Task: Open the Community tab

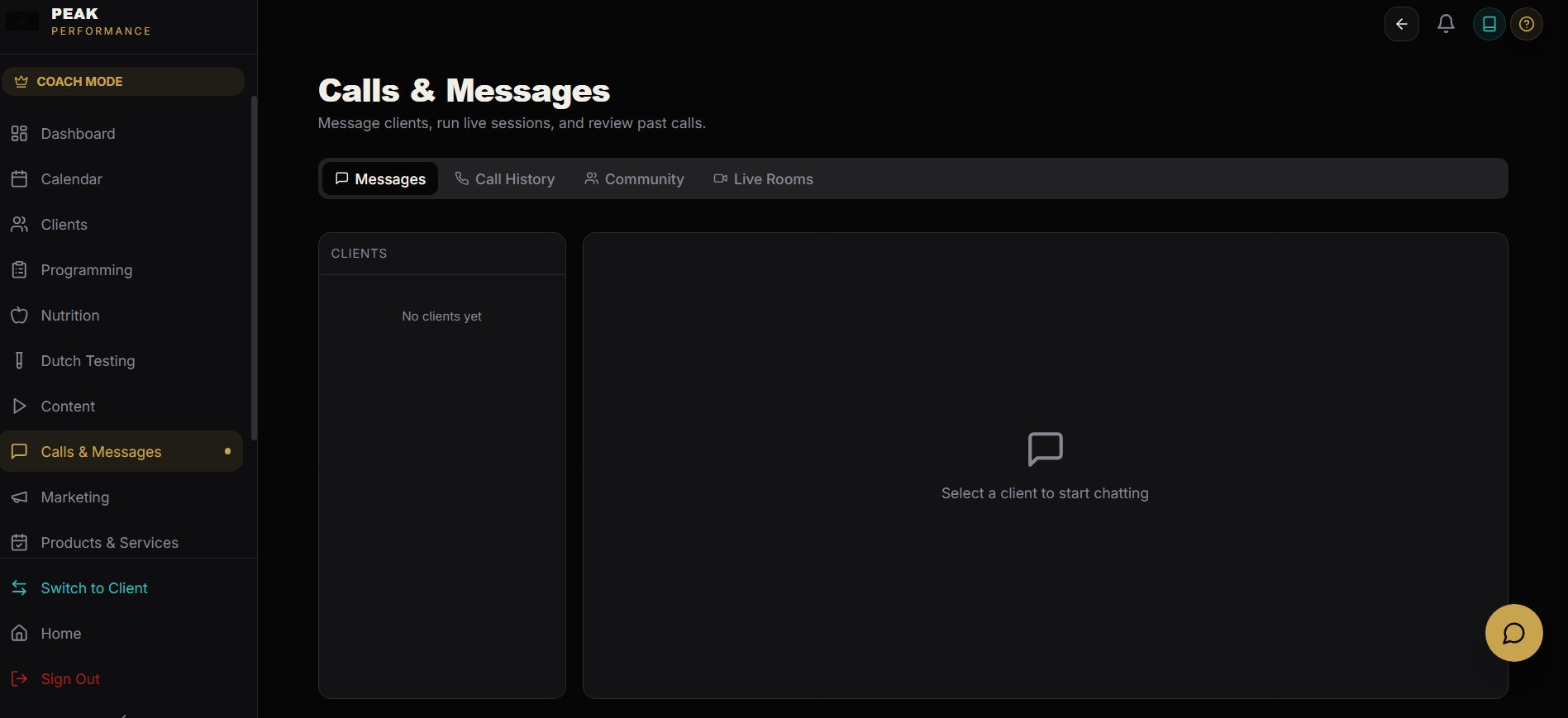Action: coord(634,179)
